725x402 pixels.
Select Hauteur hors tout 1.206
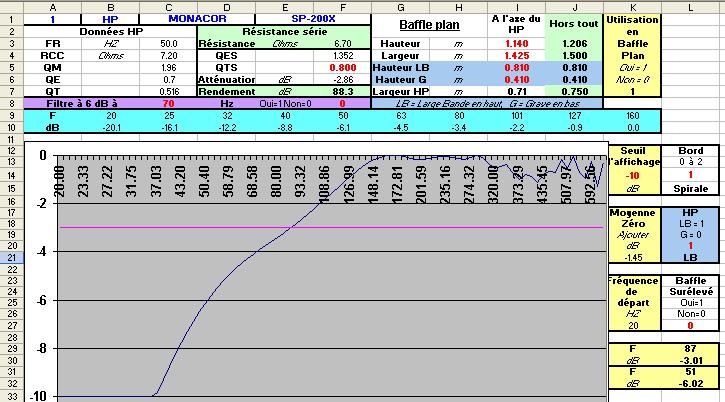[x=575, y=43]
